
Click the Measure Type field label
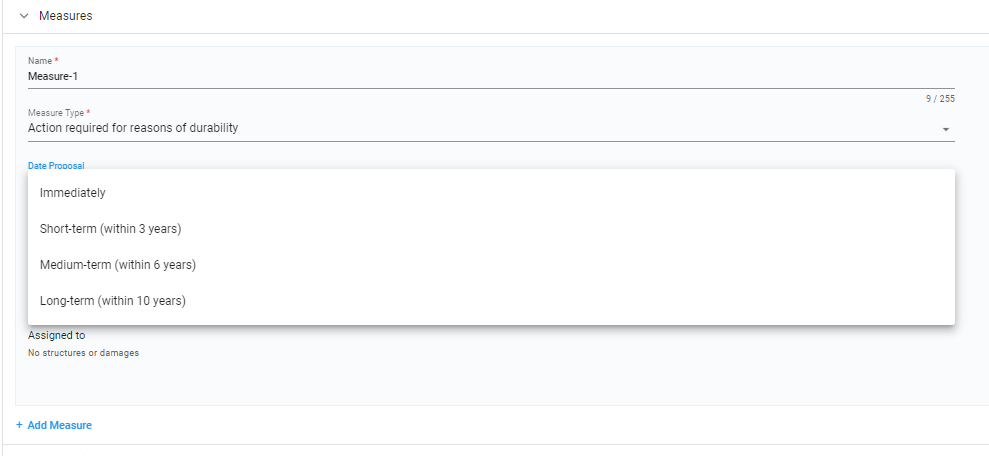click(56, 113)
